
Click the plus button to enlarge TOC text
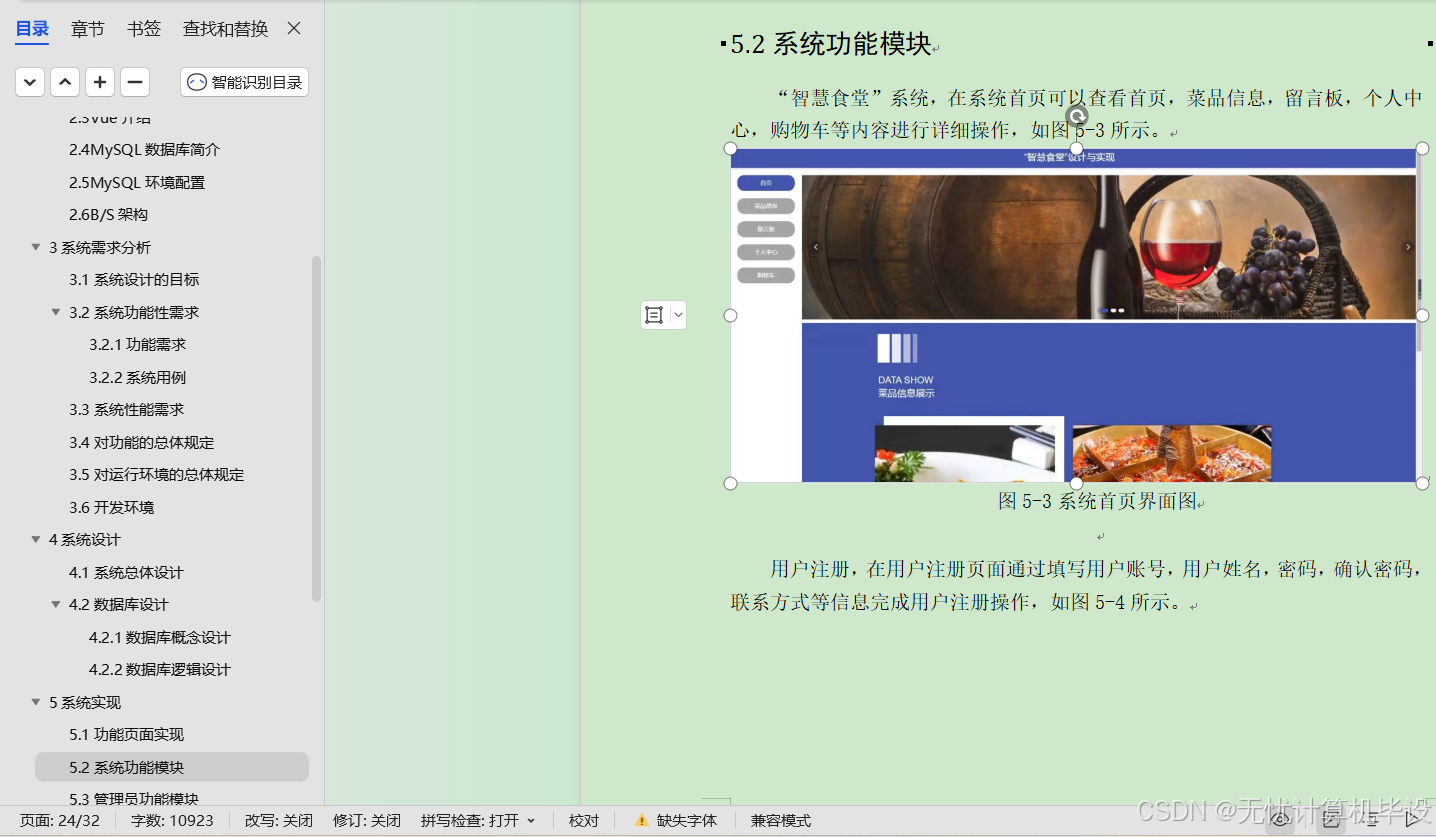pyautogui.click(x=100, y=82)
